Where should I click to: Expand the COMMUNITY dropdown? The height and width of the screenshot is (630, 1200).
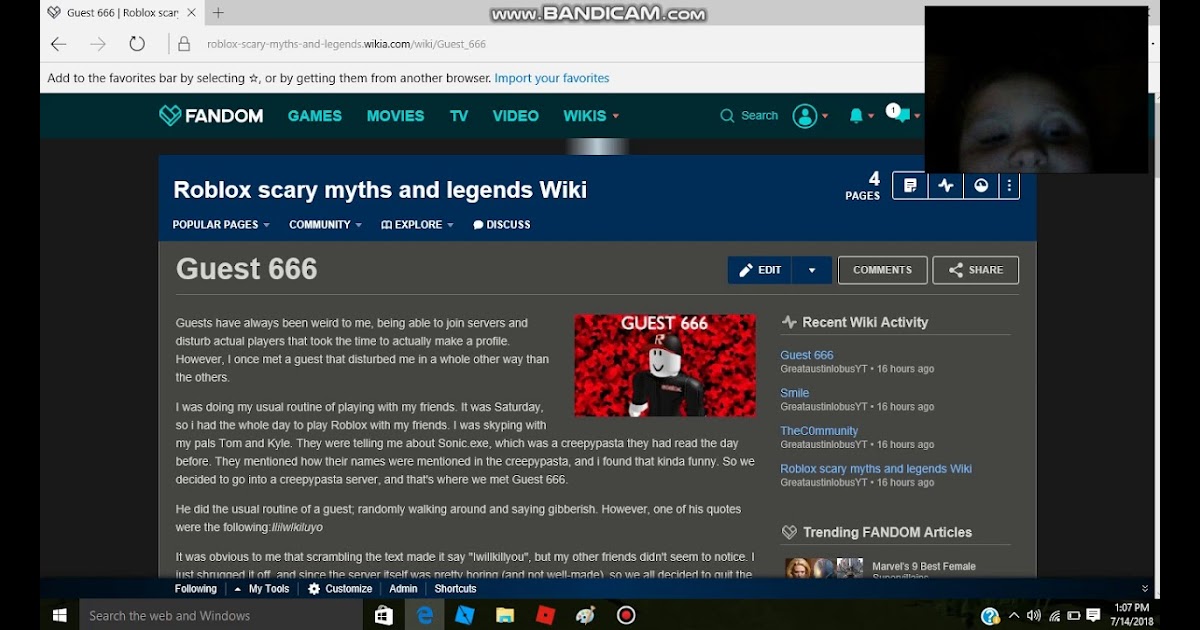[x=325, y=225]
